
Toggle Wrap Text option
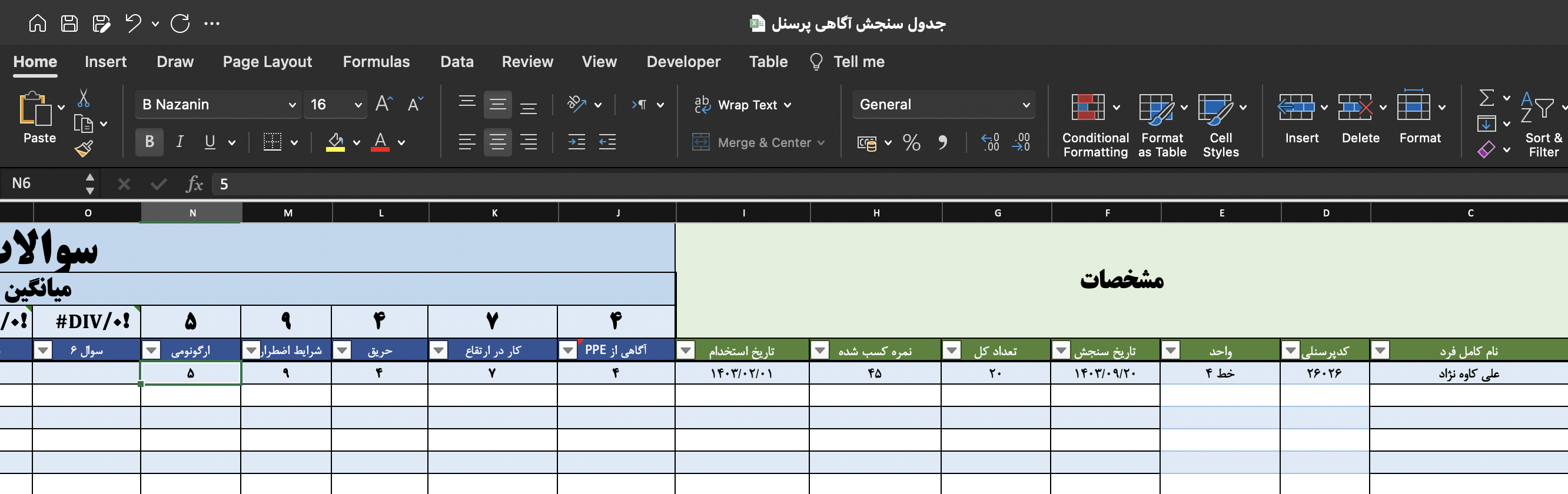743,105
